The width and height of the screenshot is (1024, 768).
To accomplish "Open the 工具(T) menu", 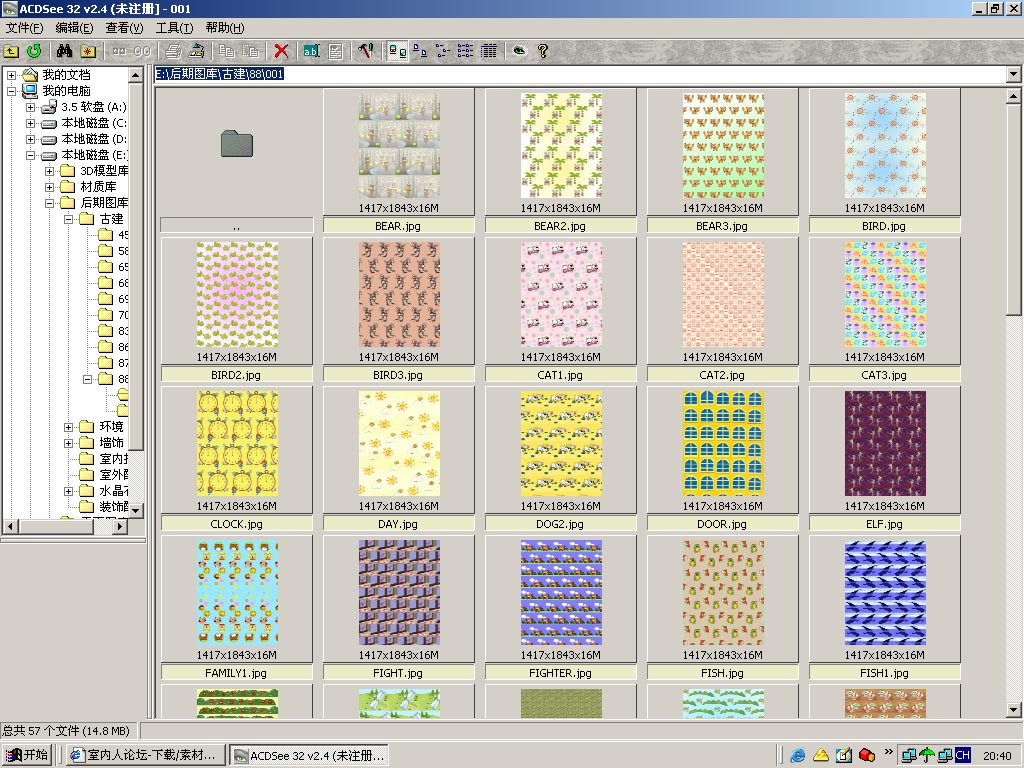I will [x=174, y=27].
